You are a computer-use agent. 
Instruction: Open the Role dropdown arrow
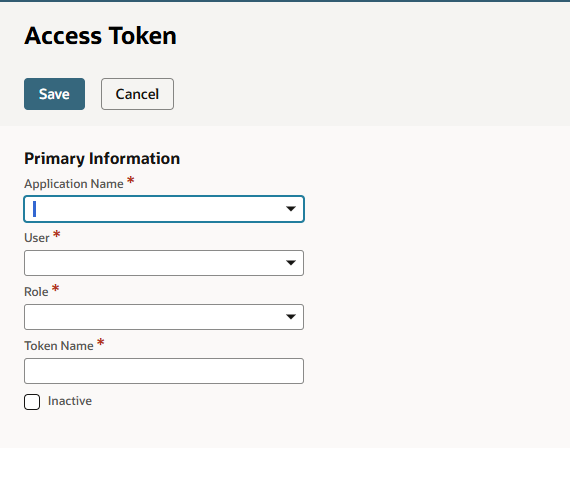pos(290,317)
